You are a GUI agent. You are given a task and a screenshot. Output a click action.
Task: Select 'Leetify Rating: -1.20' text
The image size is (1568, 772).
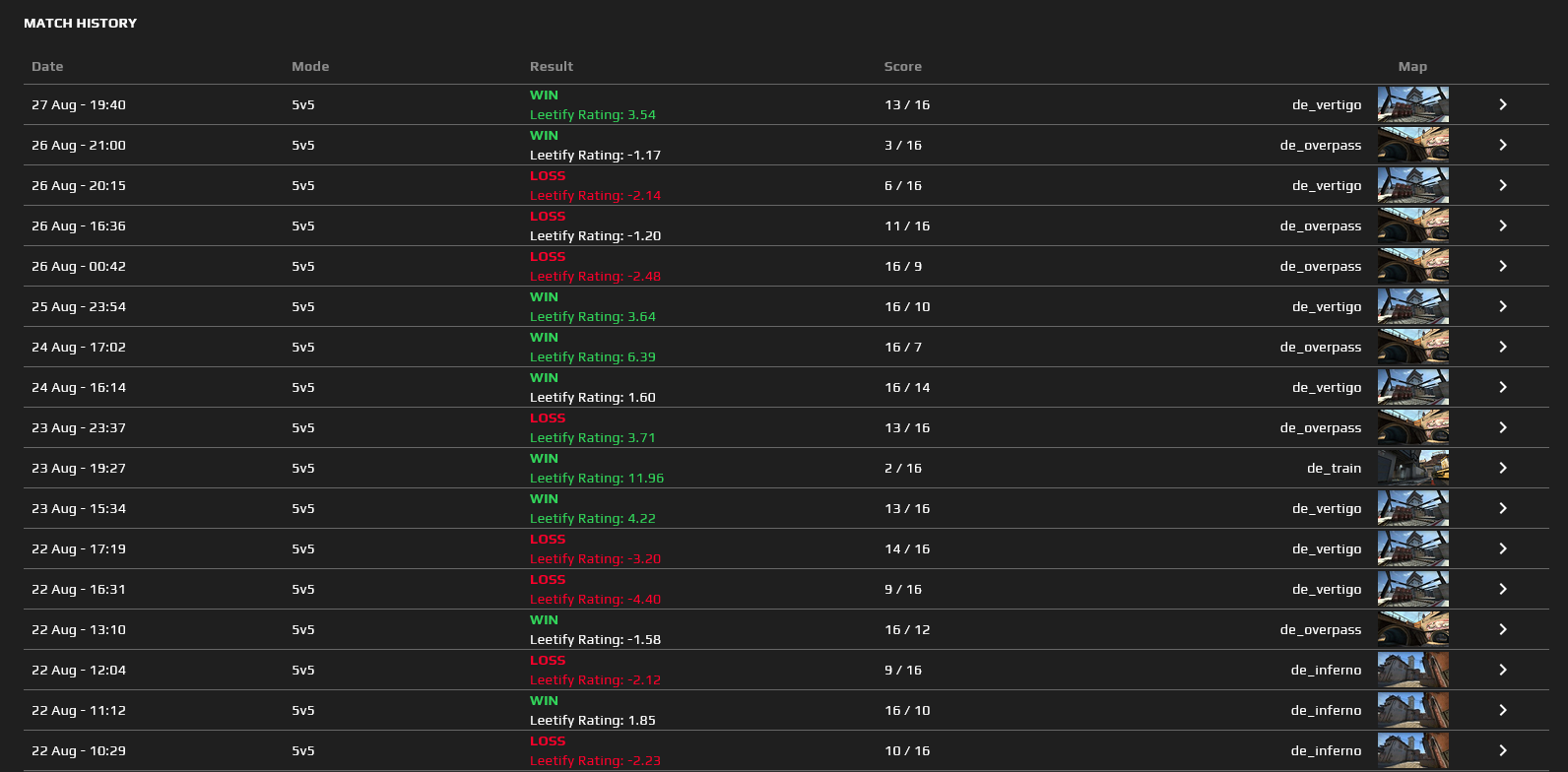click(595, 235)
